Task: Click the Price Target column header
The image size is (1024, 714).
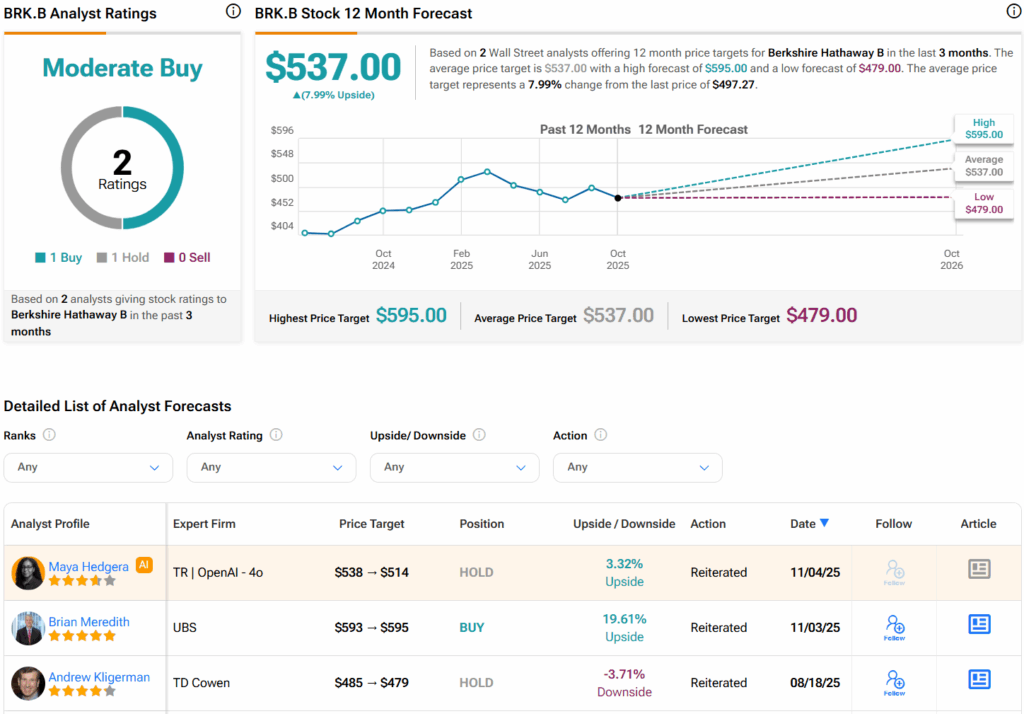Action: (x=372, y=523)
